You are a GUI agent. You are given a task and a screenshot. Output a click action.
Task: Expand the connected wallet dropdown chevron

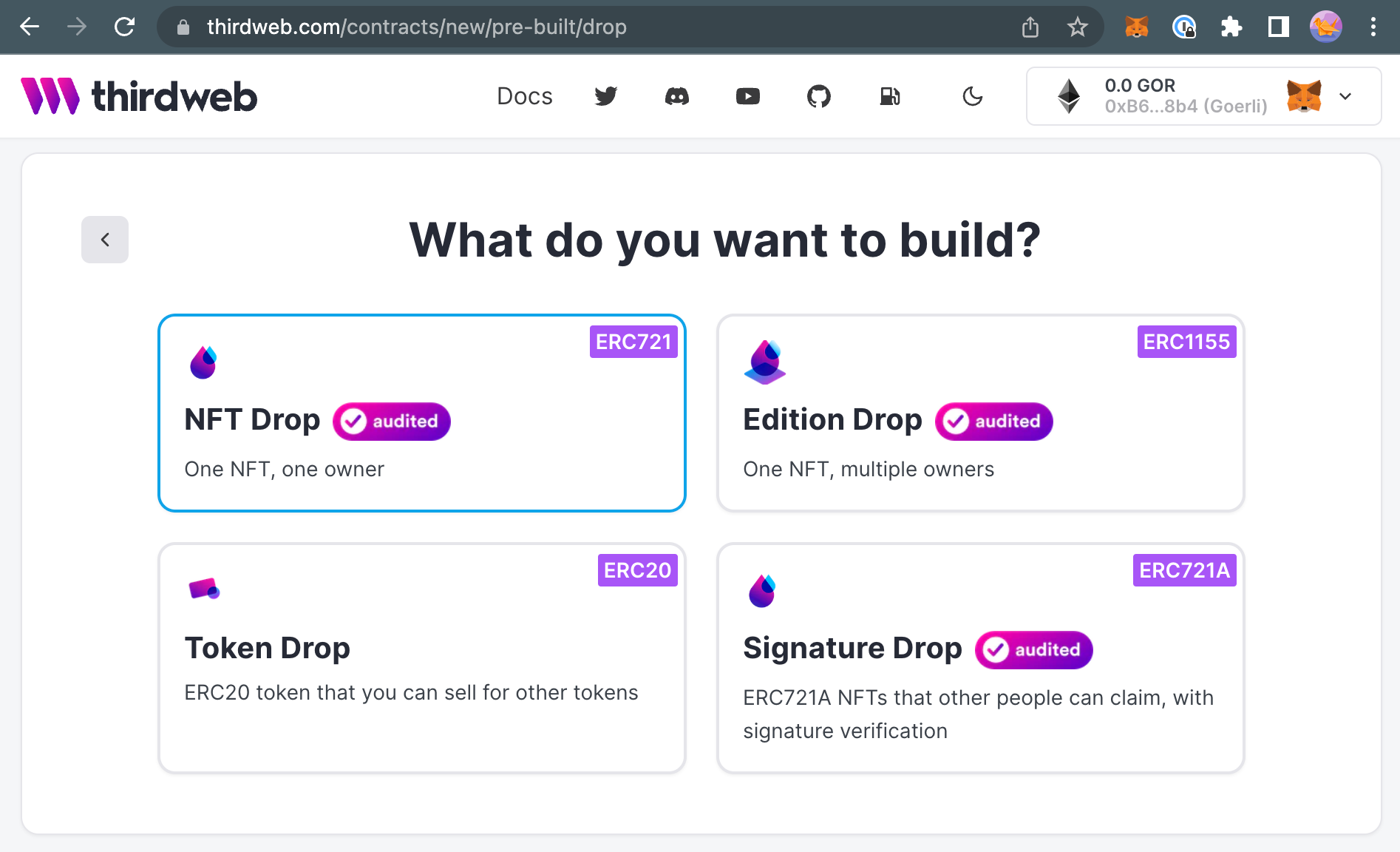[1347, 96]
